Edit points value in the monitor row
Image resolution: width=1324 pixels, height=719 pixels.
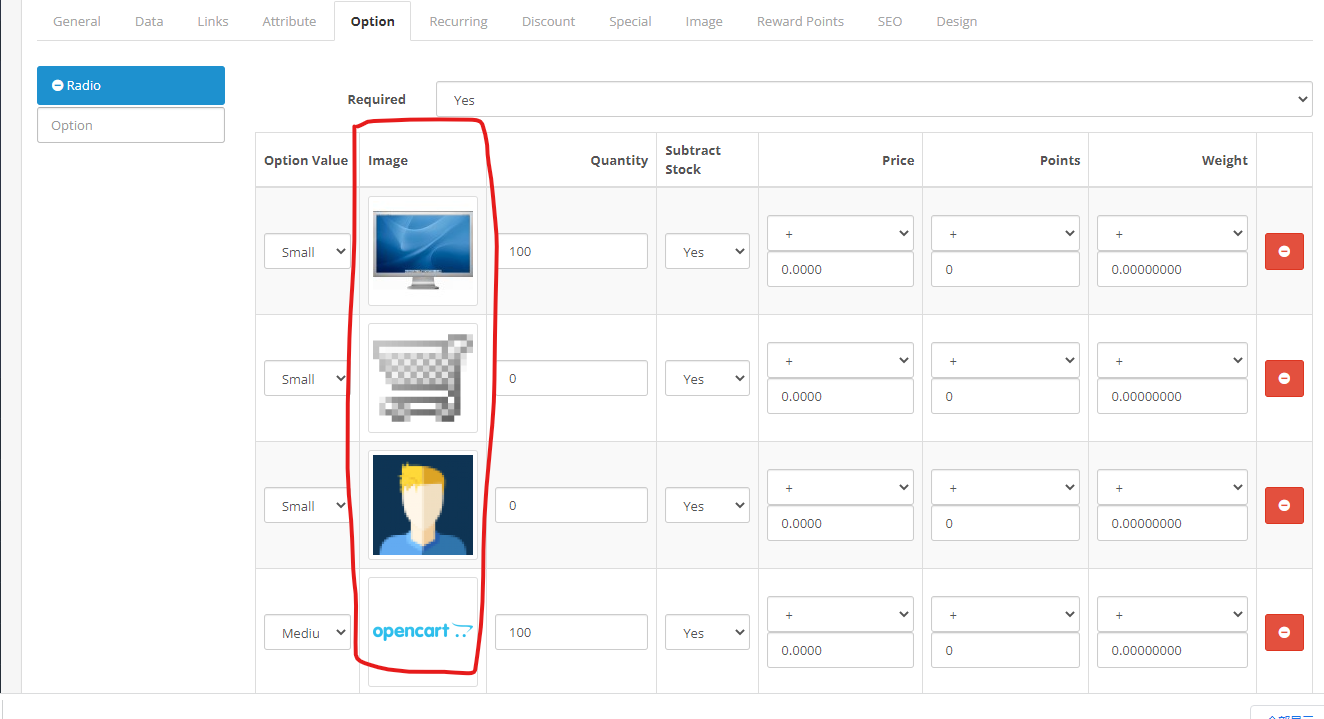point(1005,269)
